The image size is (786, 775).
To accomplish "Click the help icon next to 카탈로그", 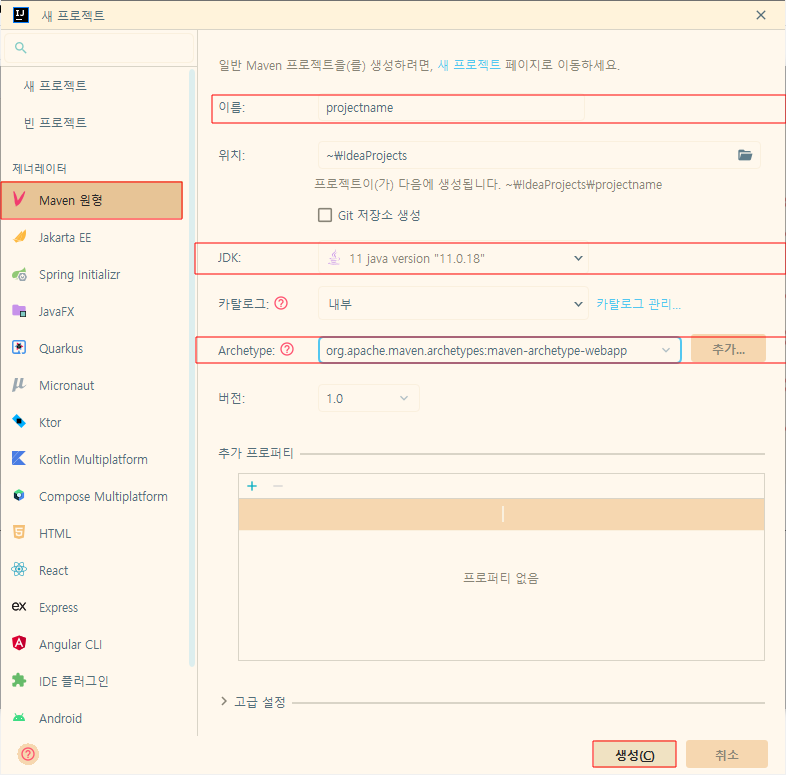I will (x=281, y=303).
